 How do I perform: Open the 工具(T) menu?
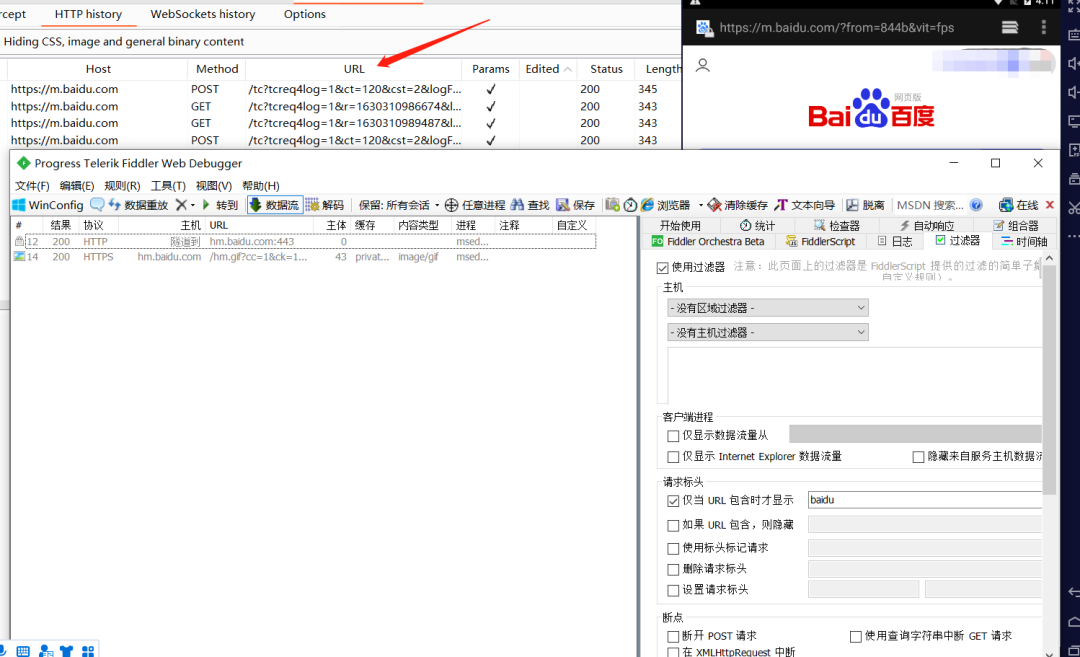(168, 186)
